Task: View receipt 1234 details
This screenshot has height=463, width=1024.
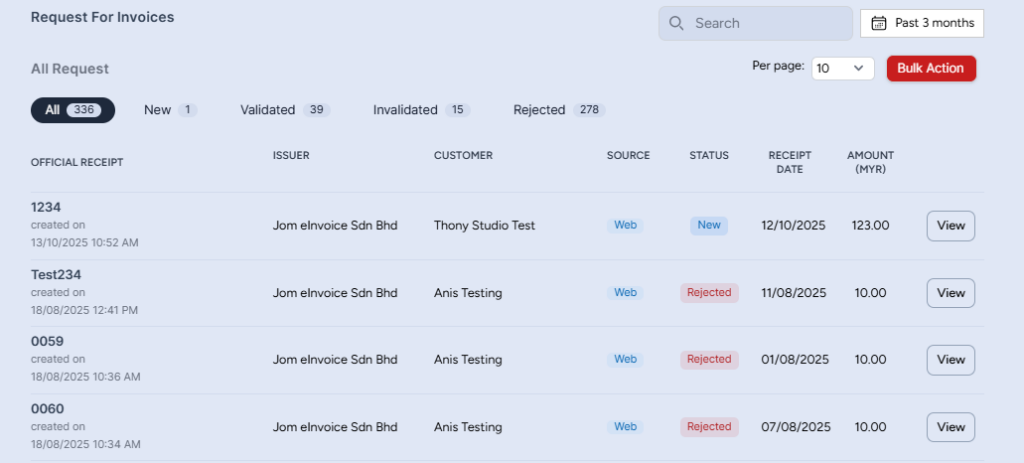Action: [x=951, y=226]
